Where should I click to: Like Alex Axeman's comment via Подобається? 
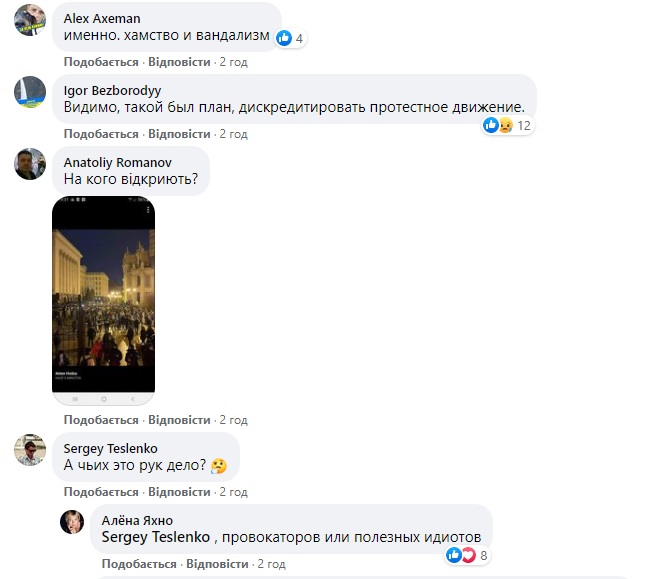pyautogui.click(x=101, y=62)
